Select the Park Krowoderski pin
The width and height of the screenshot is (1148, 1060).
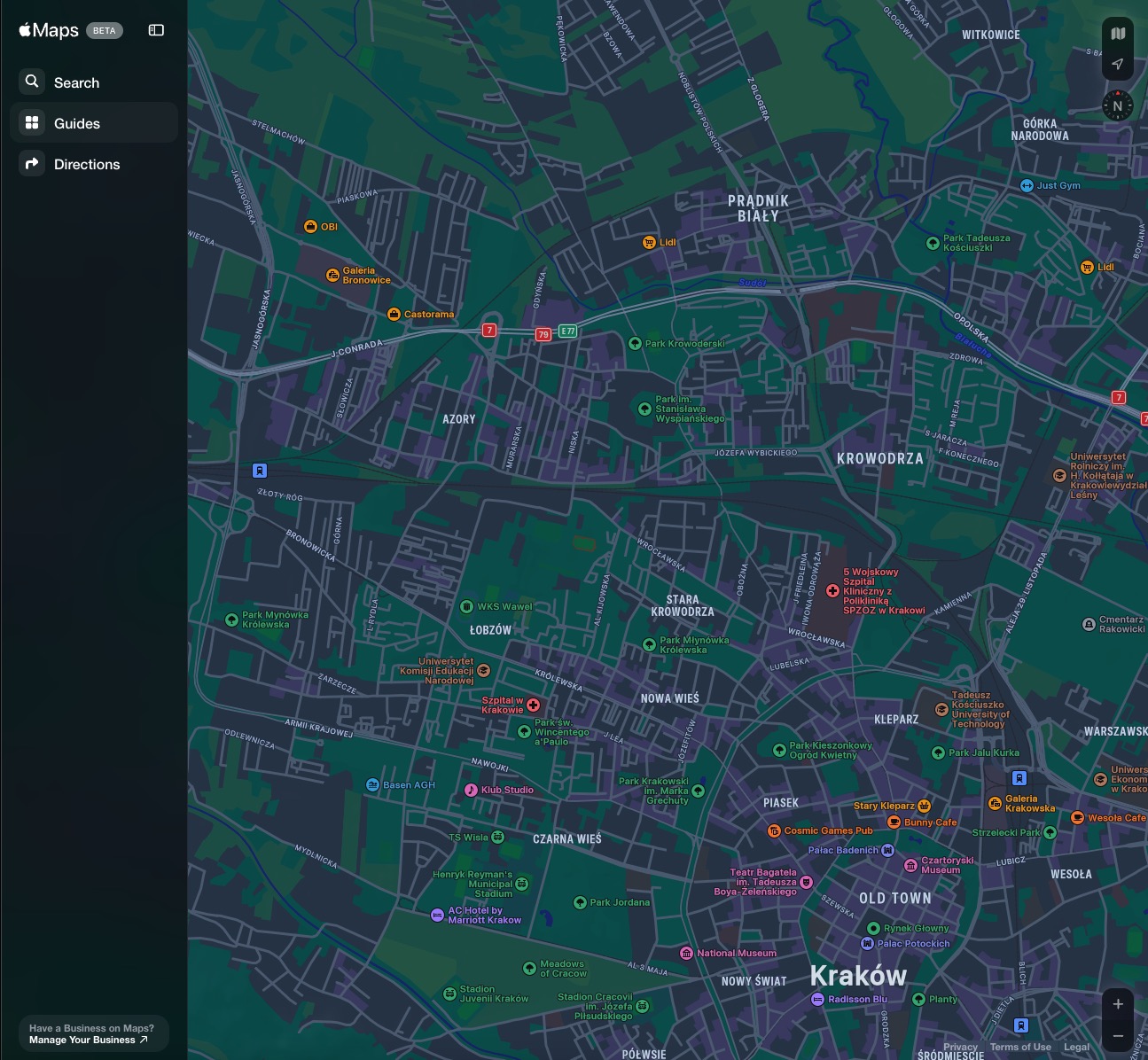pos(635,343)
